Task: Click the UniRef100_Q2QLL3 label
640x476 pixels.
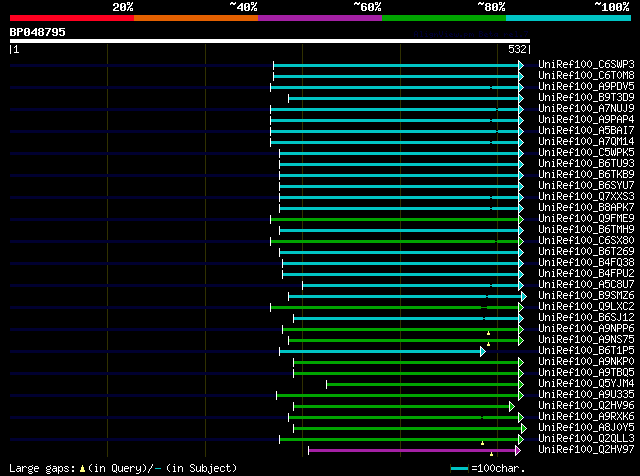Action: [586, 439]
